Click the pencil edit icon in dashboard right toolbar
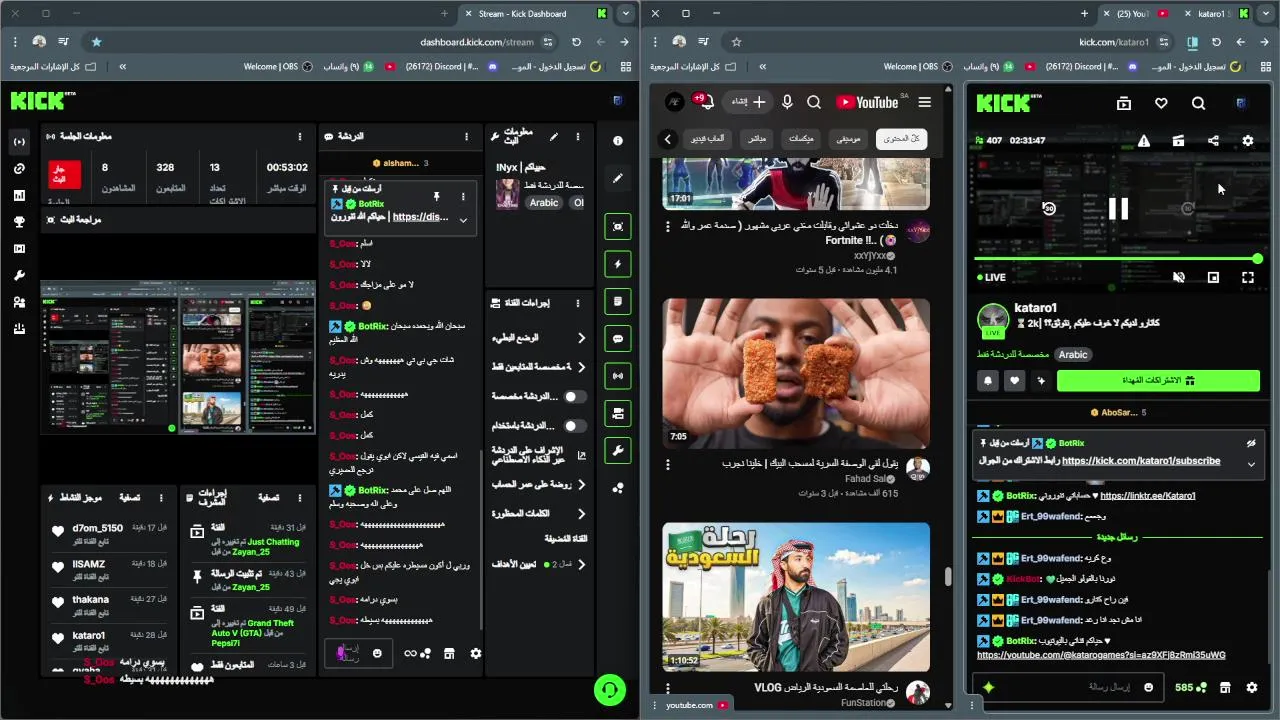This screenshot has width=1280, height=720. [618, 178]
